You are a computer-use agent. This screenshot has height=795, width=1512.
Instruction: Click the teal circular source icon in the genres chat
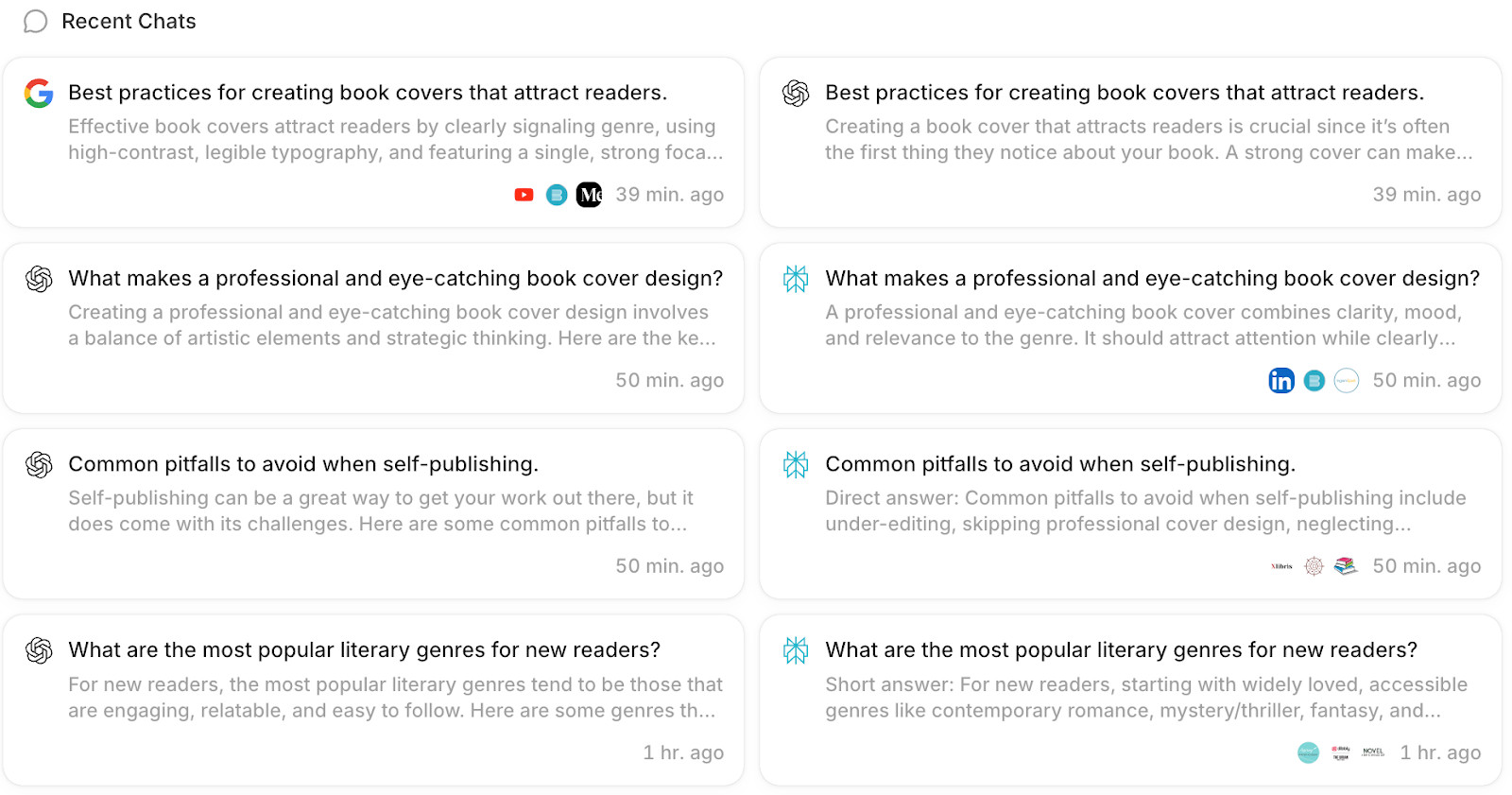(x=1309, y=752)
